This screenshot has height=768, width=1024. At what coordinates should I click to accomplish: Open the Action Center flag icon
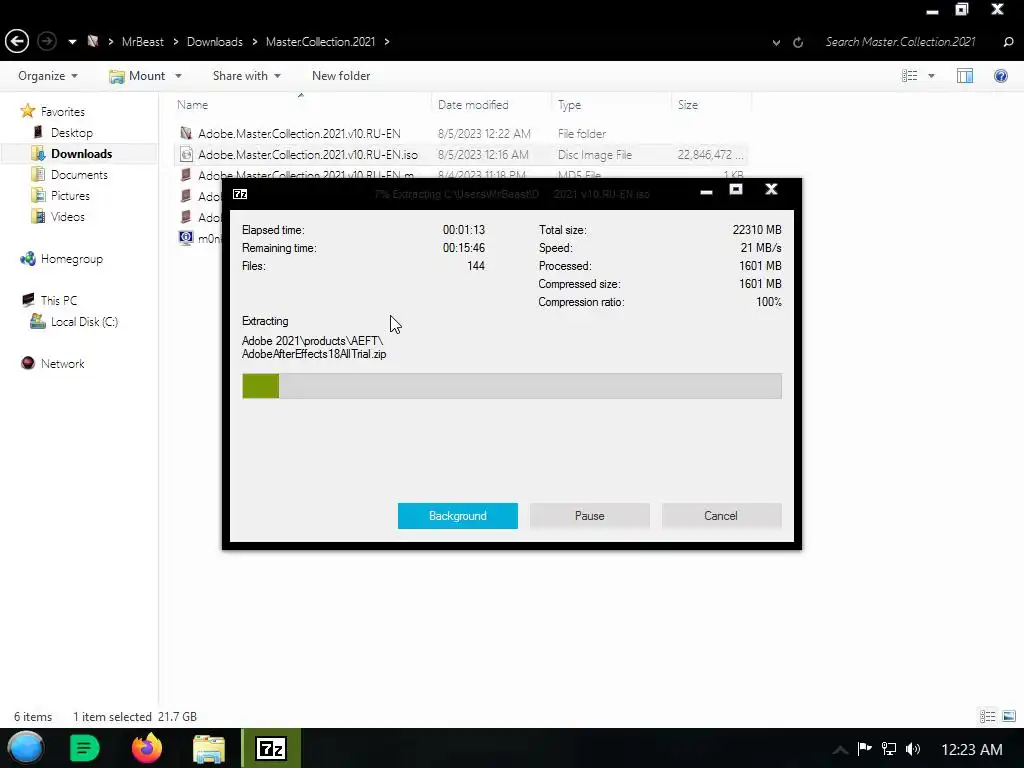pyautogui.click(x=865, y=748)
